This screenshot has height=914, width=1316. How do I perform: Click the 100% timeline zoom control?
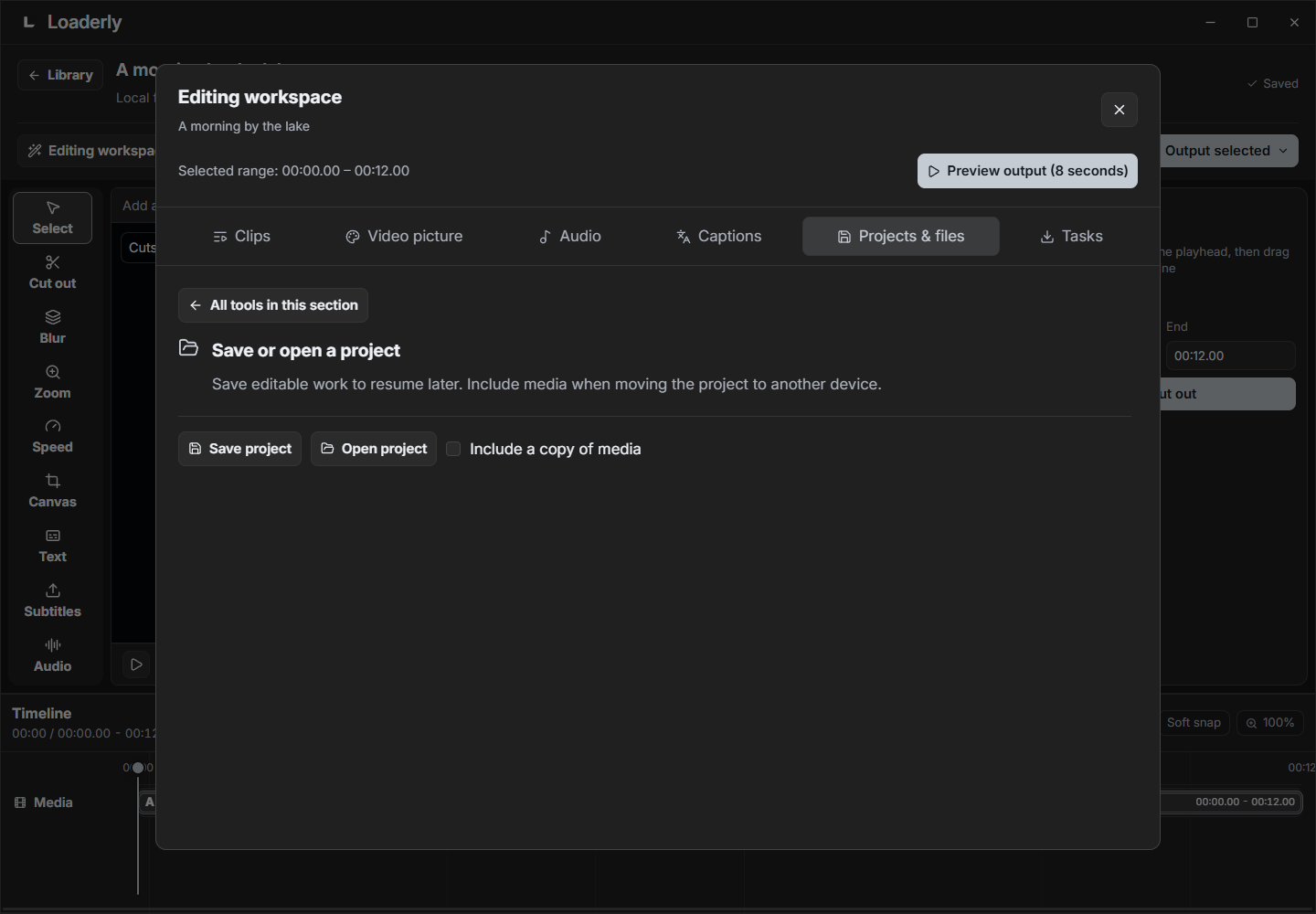point(1269,722)
